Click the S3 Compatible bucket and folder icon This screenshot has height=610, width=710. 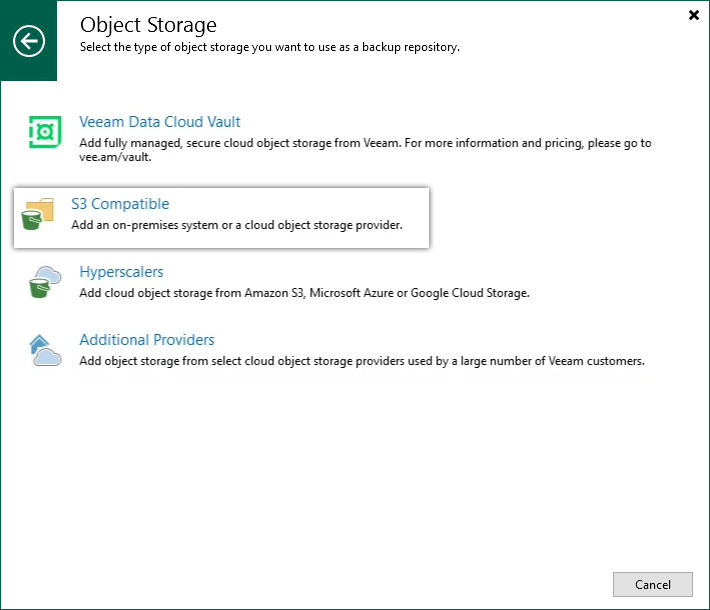38,214
